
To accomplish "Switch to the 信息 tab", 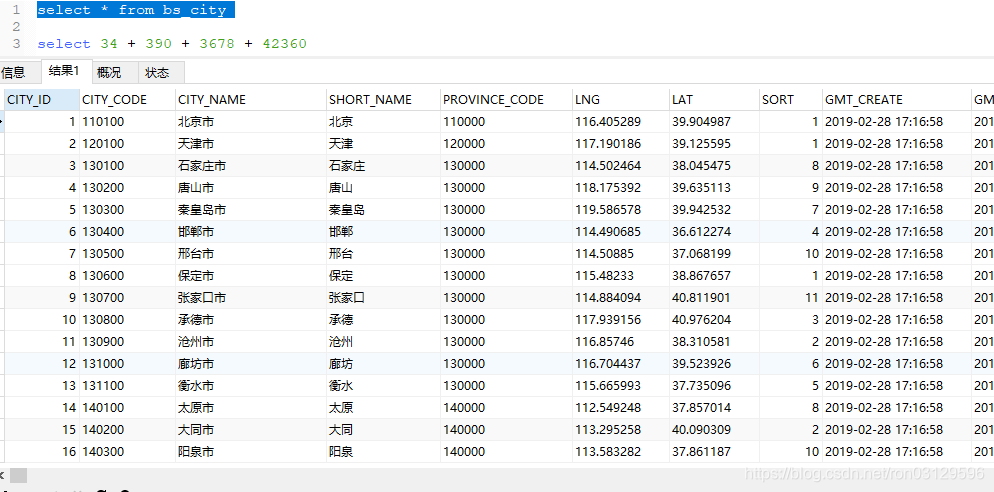I will [15, 72].
